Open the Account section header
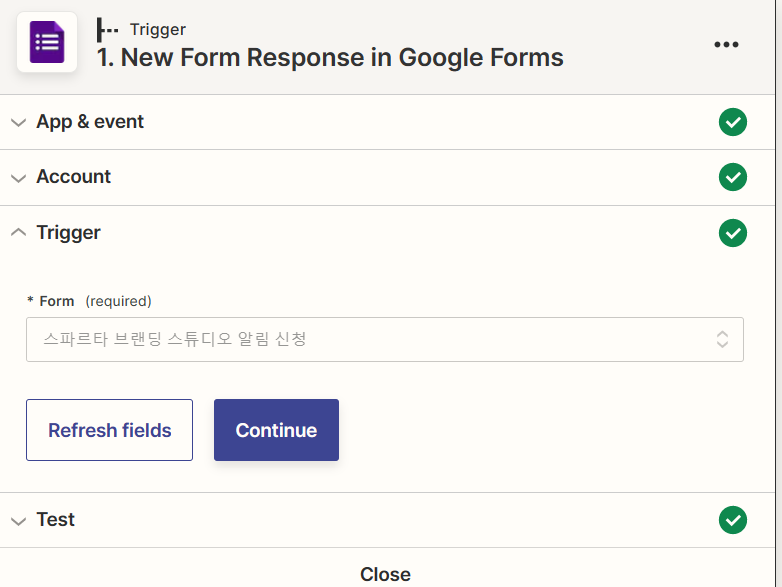 click(388, 177)
